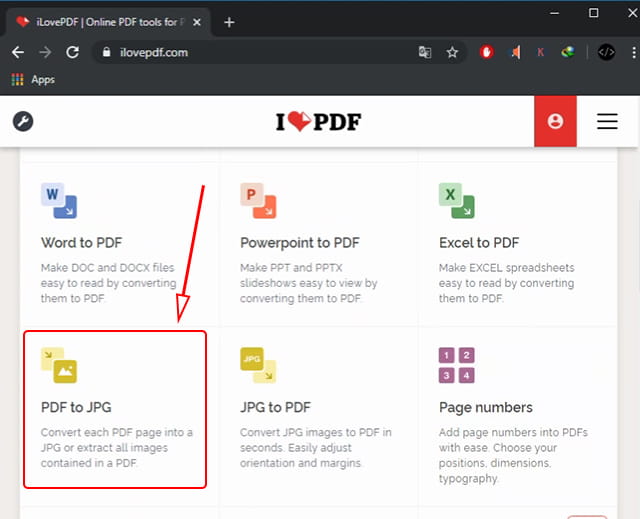This screenshot has height=519, width=640.
Task: Select the iLovePDF browser tab
Action: 108,22
